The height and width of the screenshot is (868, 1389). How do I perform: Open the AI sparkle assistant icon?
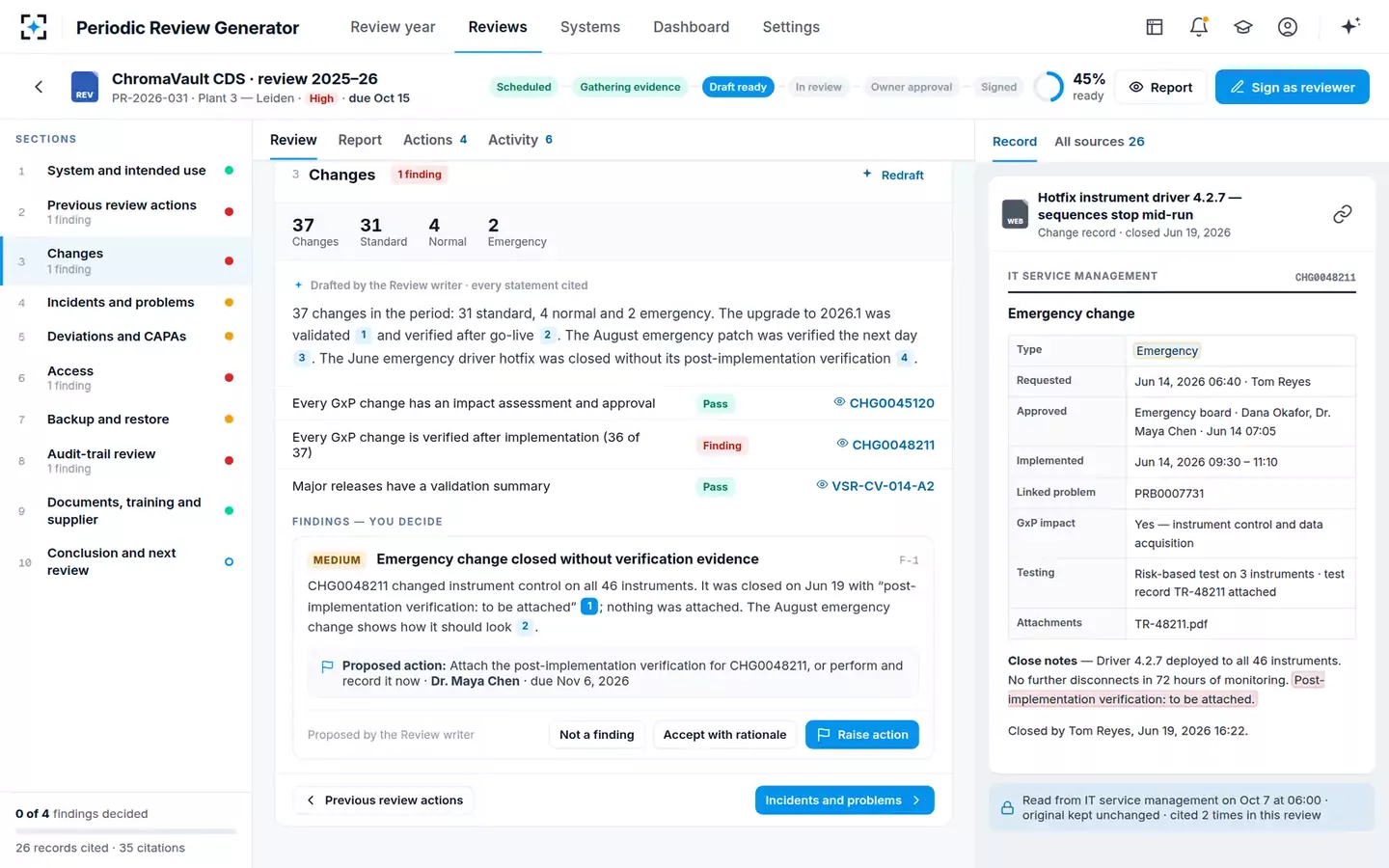click(x=1350, y=26)
